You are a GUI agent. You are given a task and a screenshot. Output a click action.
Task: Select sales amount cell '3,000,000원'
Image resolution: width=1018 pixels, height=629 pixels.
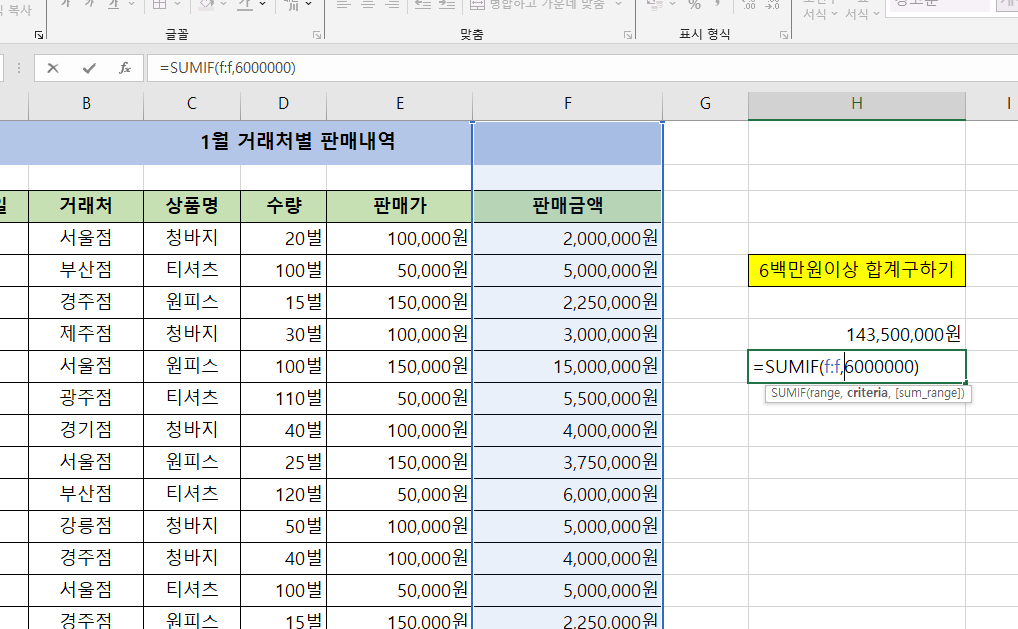click(567, 334)
